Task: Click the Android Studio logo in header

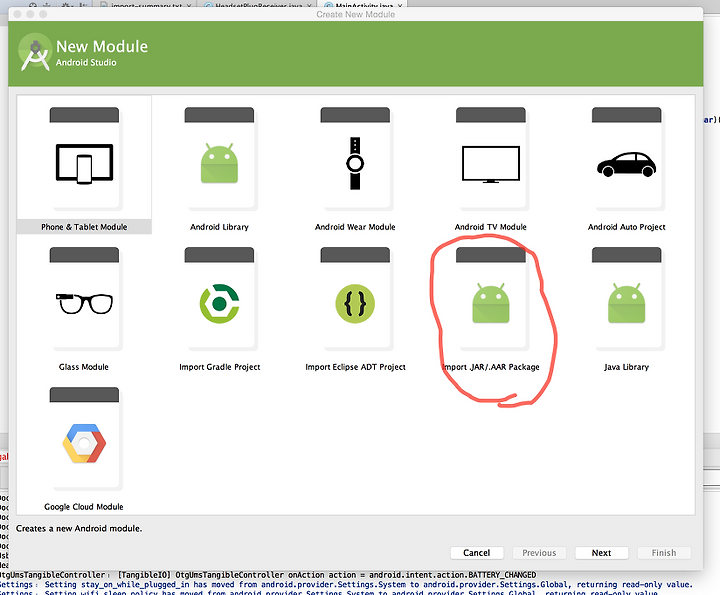Action: 35,52
